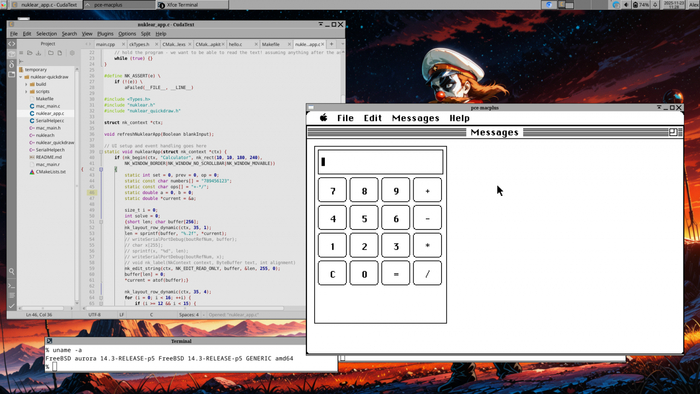Switch to Xfce Terminal taskbar button
The image size is (700, 394).
coord(192,4)
